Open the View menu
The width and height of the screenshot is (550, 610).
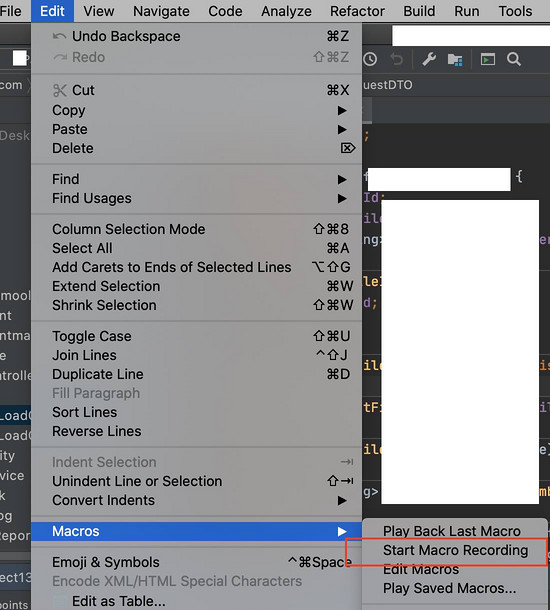[x=98, y=11]
